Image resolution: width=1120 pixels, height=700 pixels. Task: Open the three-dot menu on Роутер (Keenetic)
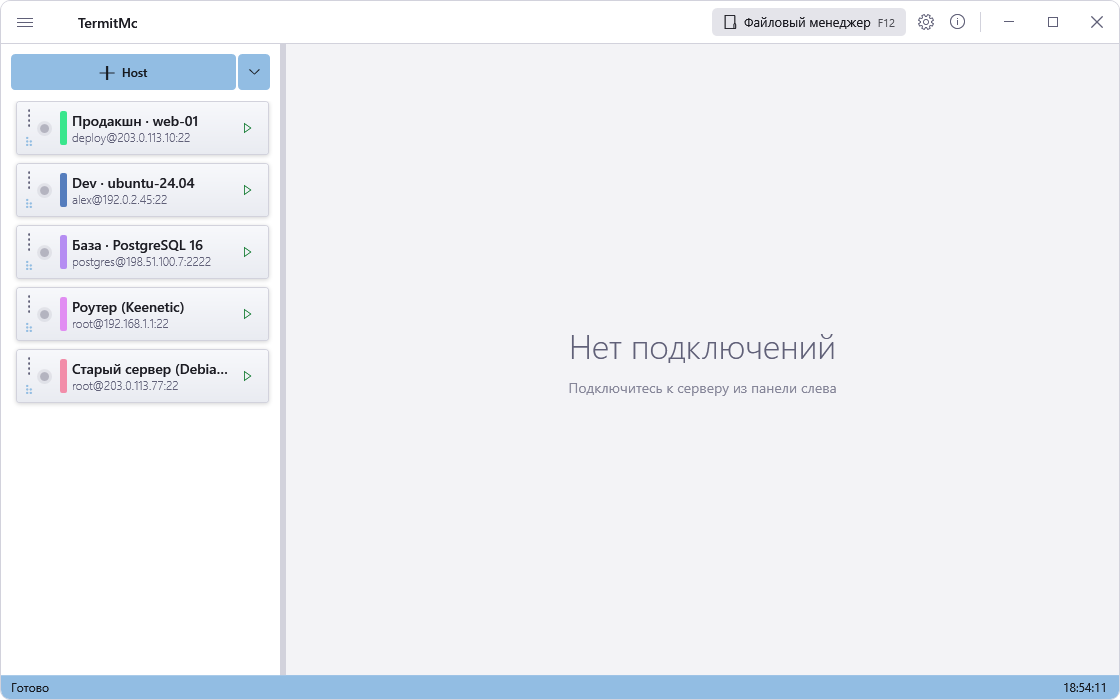(29, 304)
